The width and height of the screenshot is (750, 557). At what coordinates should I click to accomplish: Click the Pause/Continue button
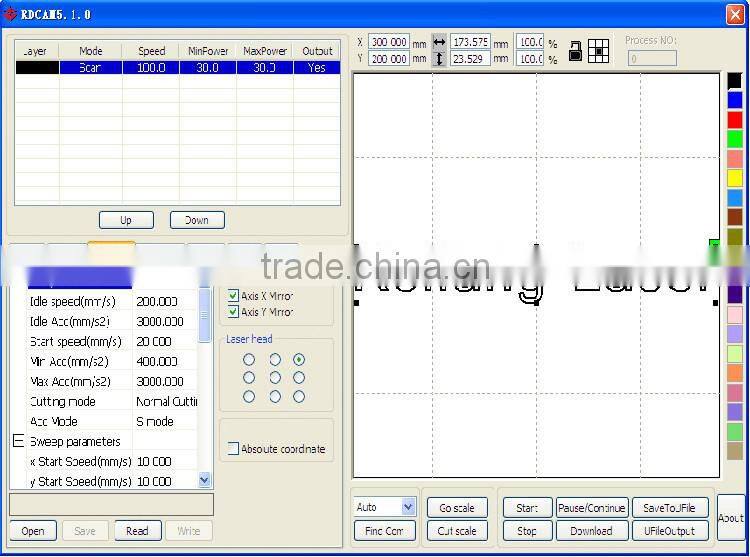click(591, 508)
